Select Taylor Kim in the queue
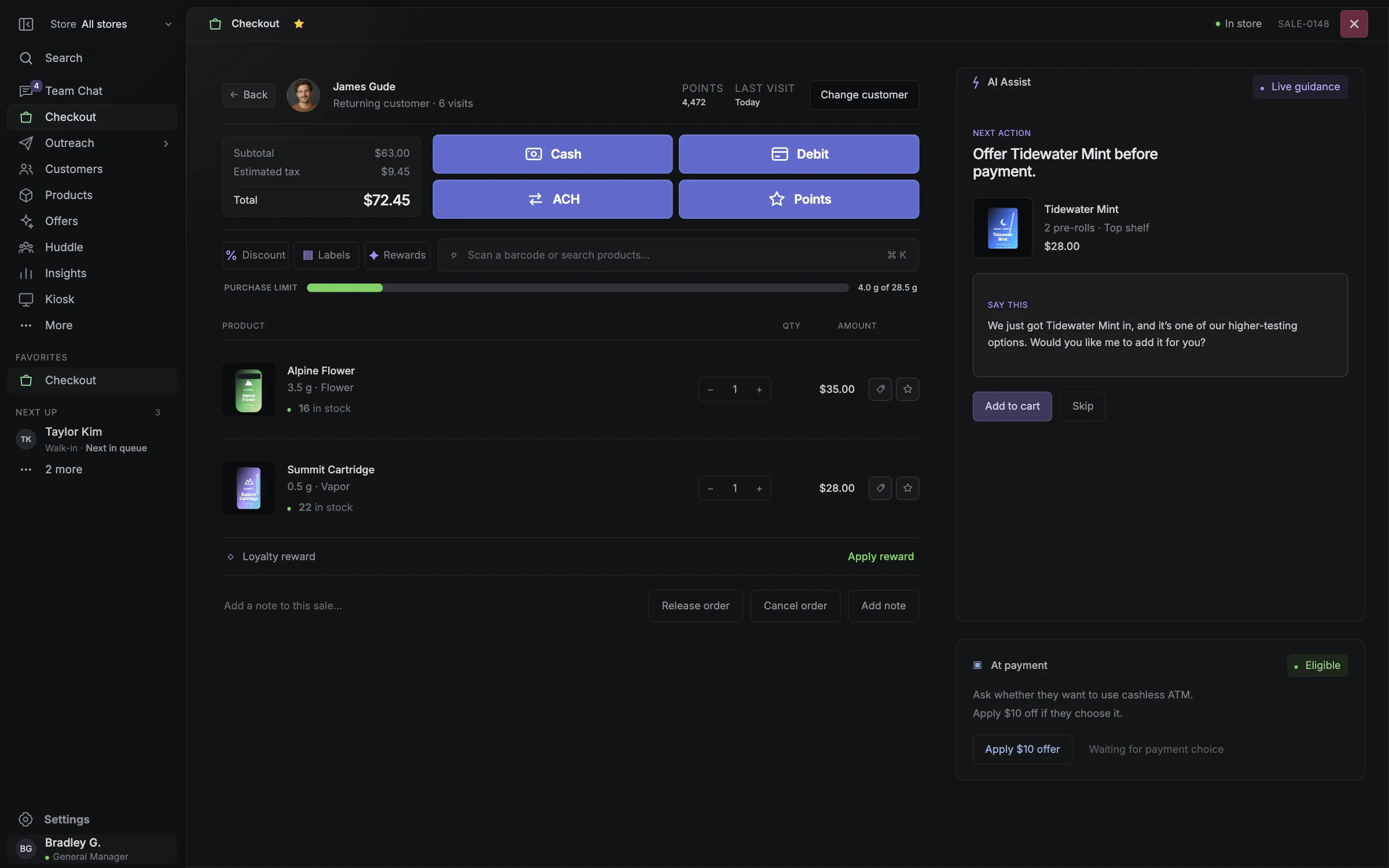 93,439
